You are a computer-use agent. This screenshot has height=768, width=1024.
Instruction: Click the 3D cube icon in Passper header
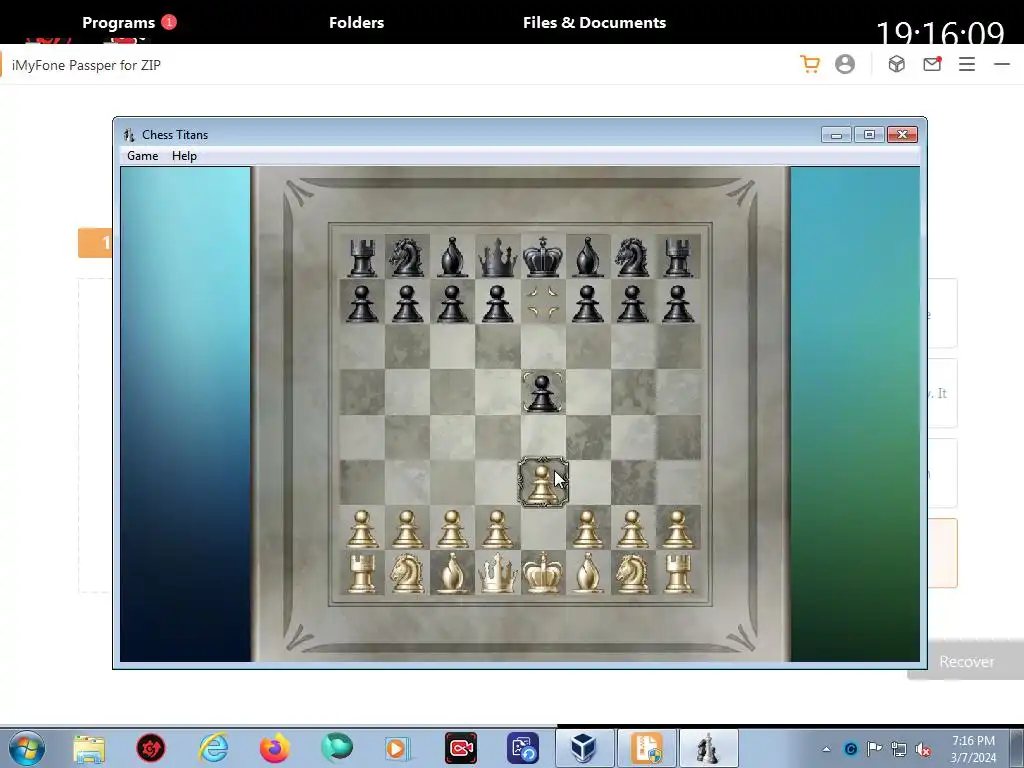tap(897, 64)
